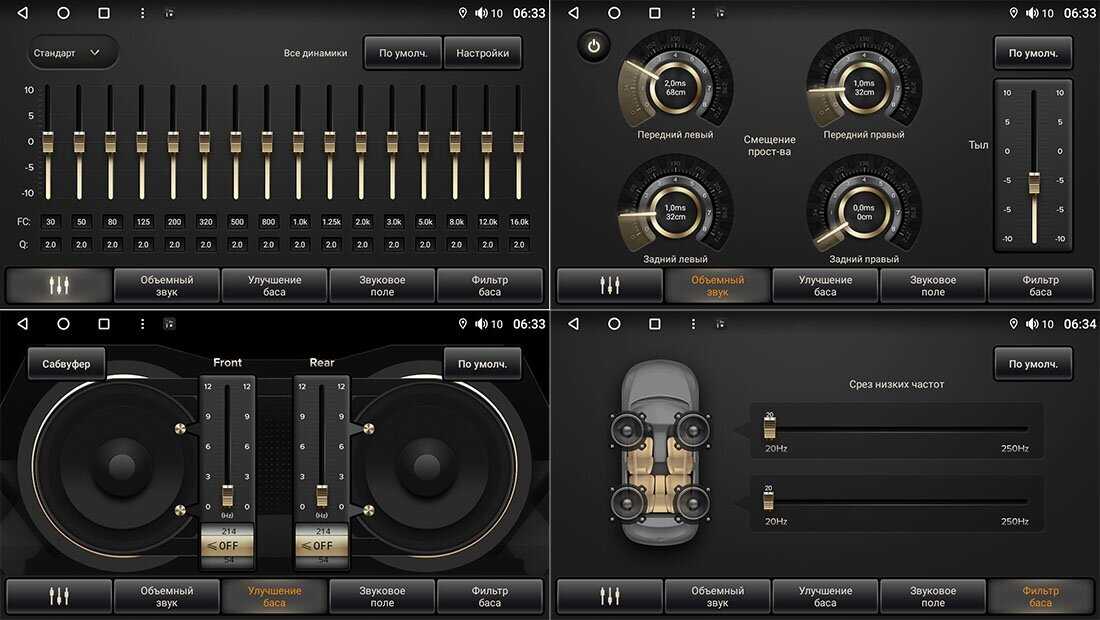Click the Все динамики speaker selector

[x=315, y=53]
